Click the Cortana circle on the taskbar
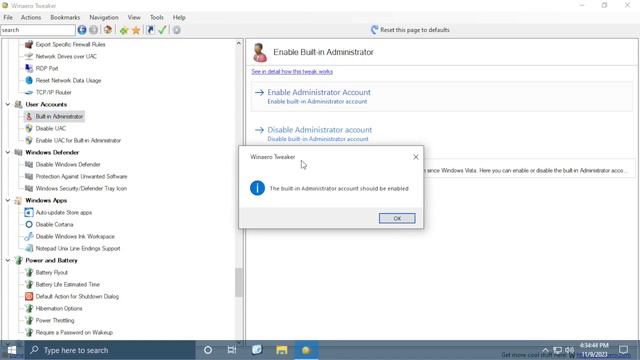 coord(208,350)
